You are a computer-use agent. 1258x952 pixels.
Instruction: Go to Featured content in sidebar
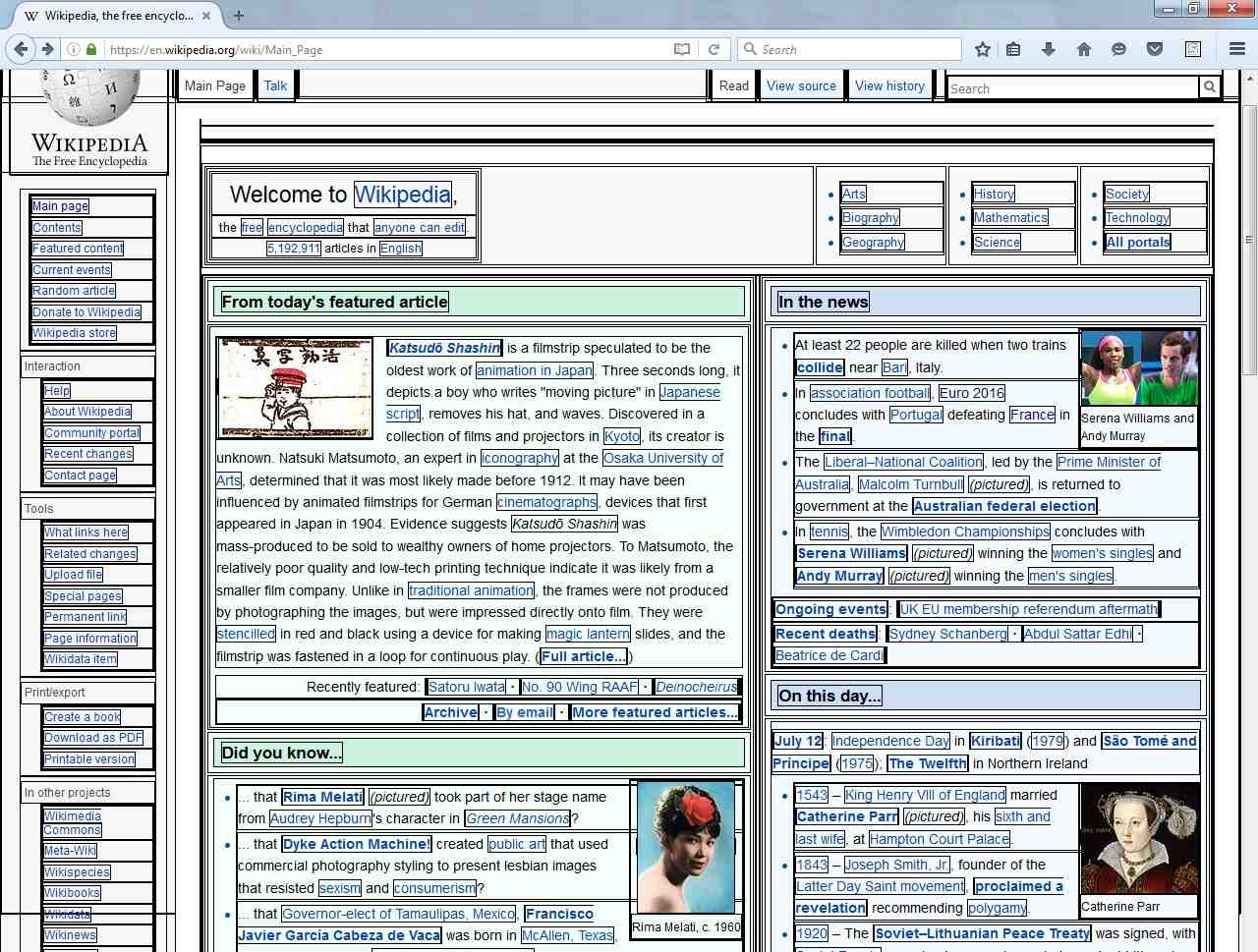[x=78, y=249]
